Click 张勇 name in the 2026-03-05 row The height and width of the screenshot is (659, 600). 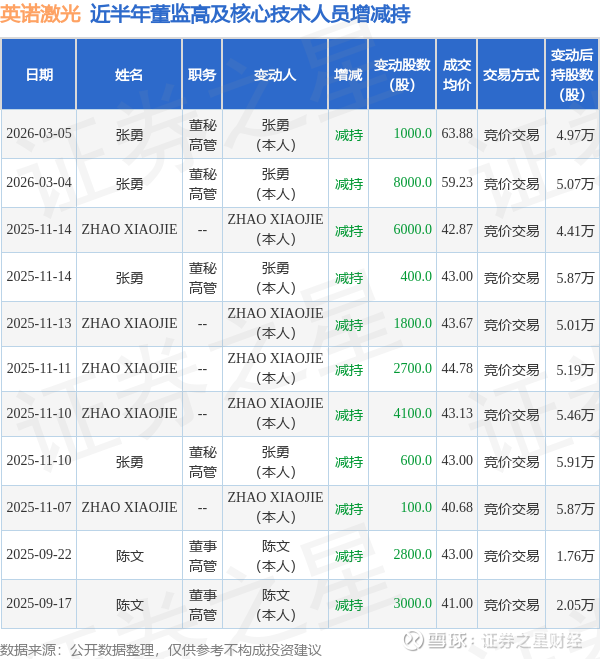coord(129,135)
